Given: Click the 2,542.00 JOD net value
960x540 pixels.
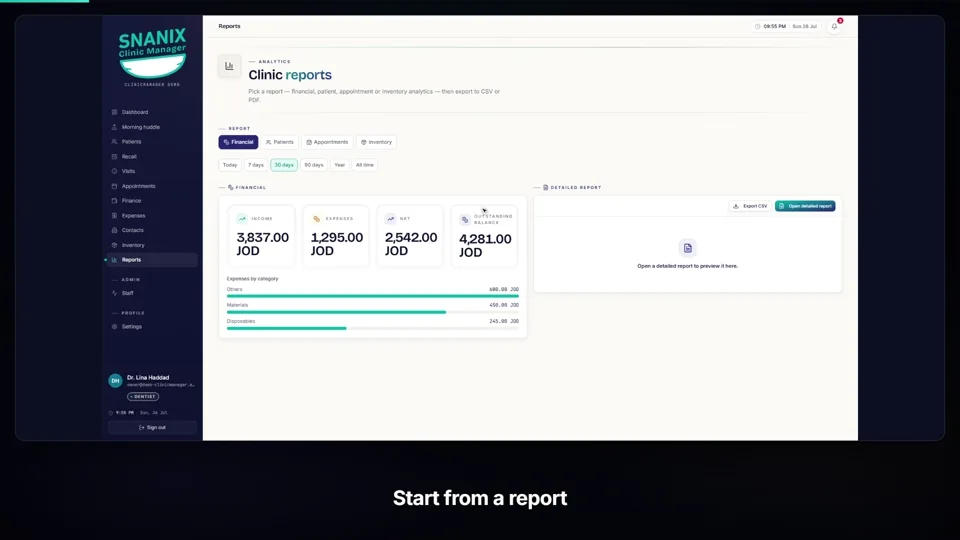Looking at the screenshot, I should [x=411, y=244].
